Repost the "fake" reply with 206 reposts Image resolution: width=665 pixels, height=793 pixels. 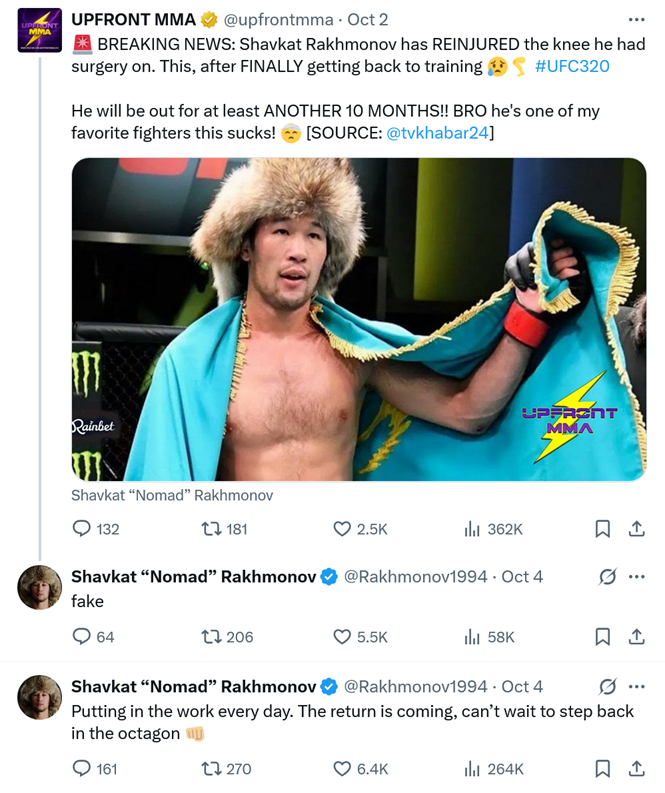212,637
